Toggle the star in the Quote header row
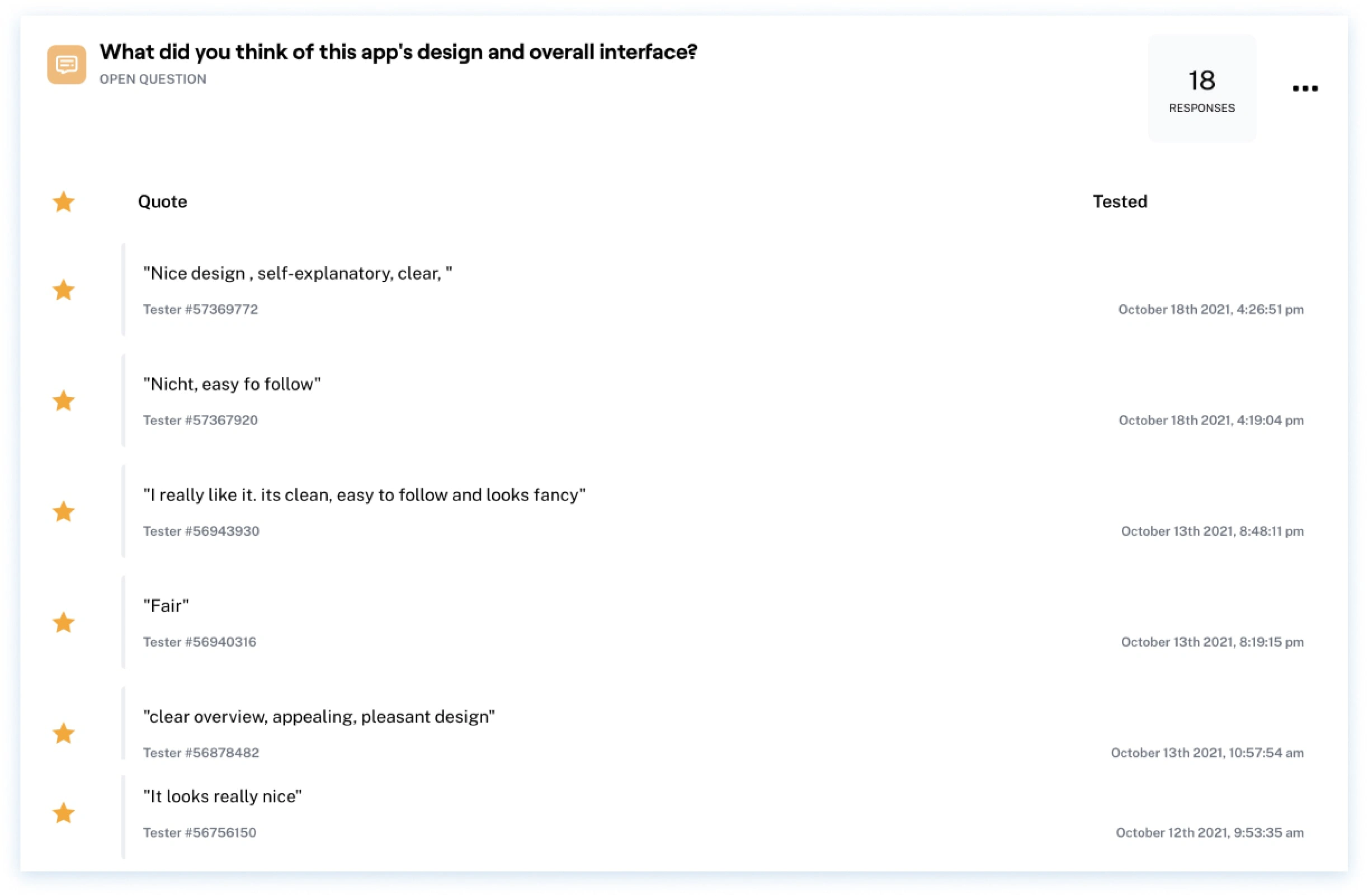1368x896 pixels. click(x=64, y=202)
